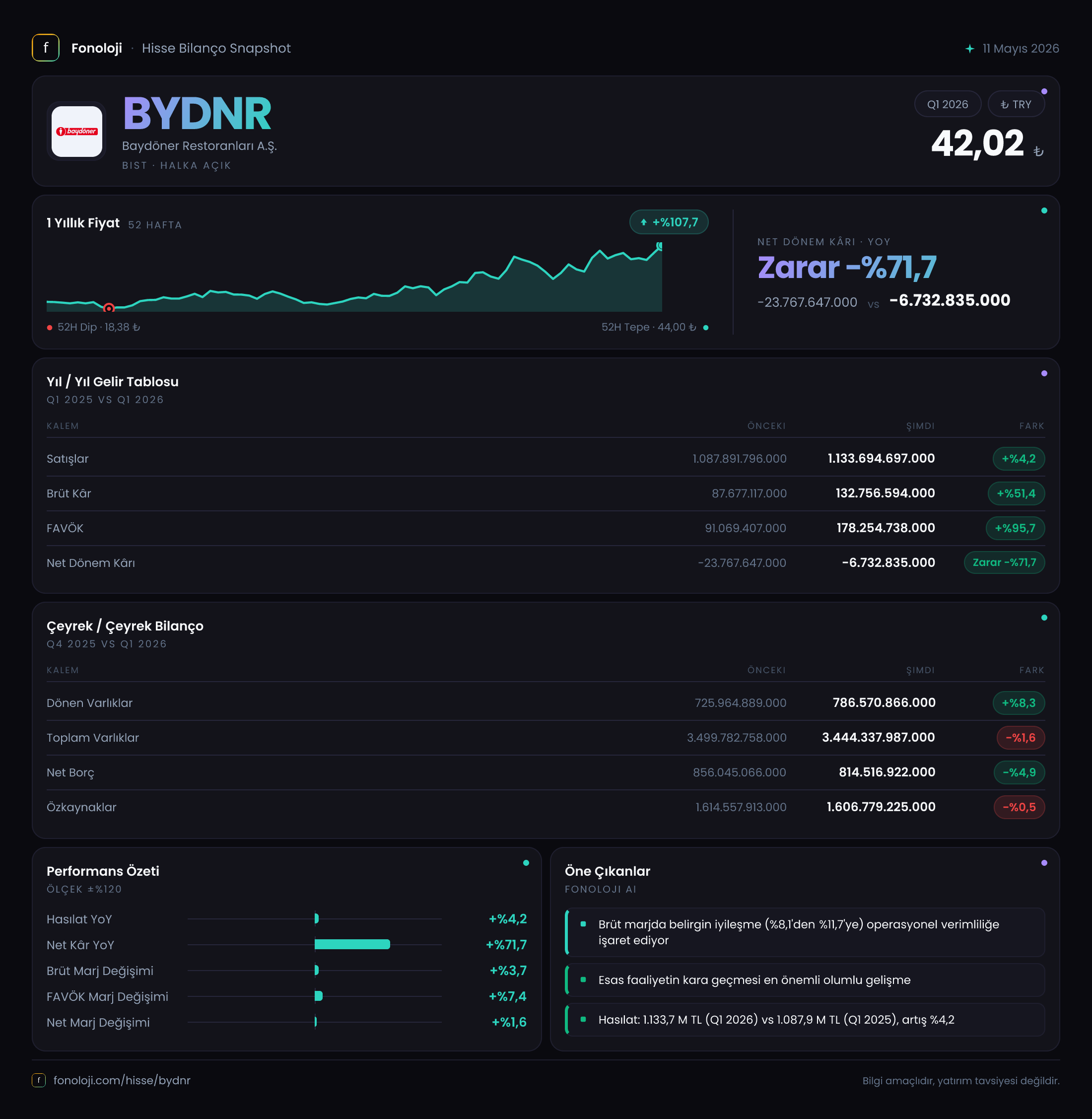Image resolution: width=1092 pixels, height=1119 pixels.
Task: Click the Hasılat 1.133,7 M TL highlight
Action: click(x=805, y=1019)
